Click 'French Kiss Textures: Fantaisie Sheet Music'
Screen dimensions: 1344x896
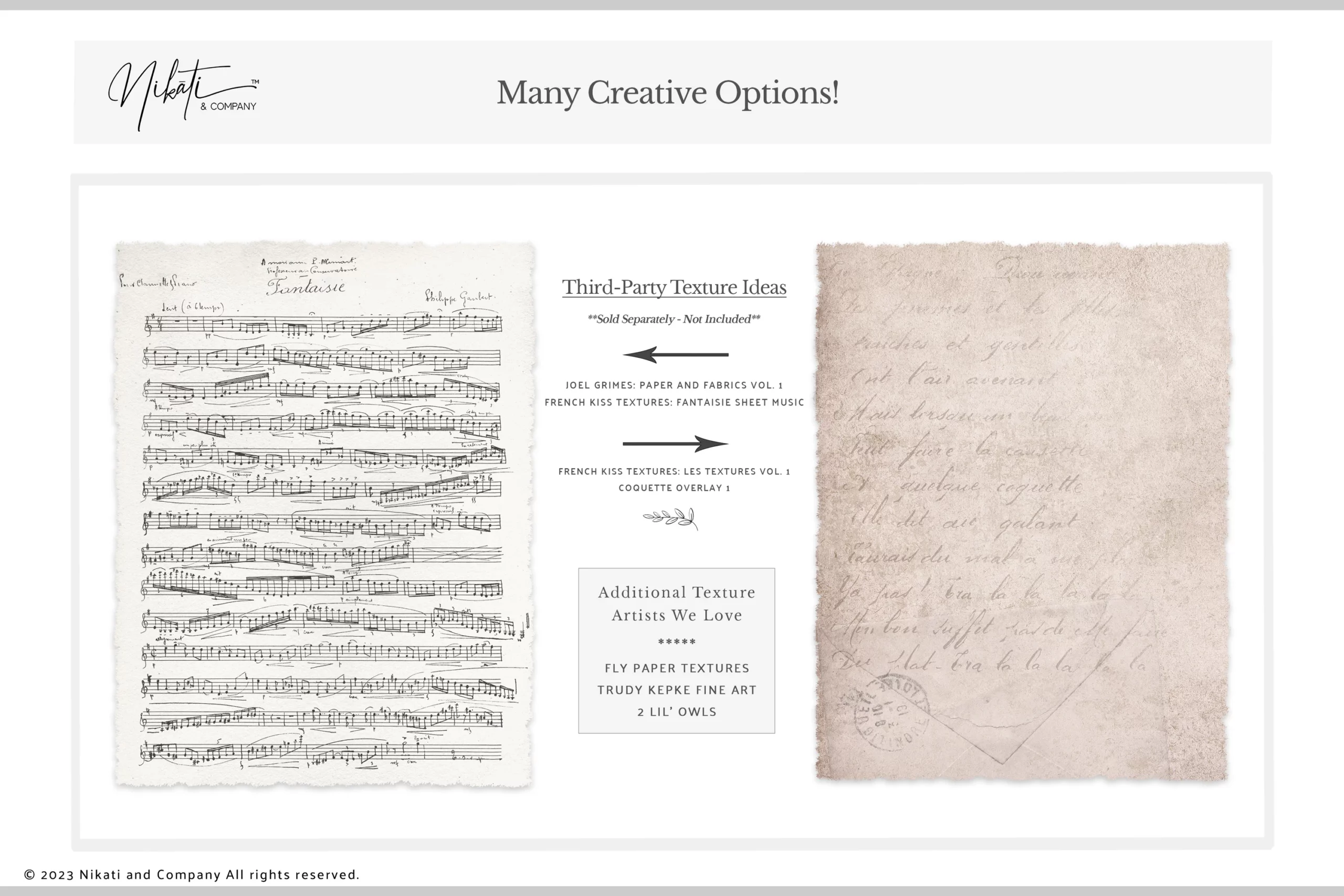[674, 402]
